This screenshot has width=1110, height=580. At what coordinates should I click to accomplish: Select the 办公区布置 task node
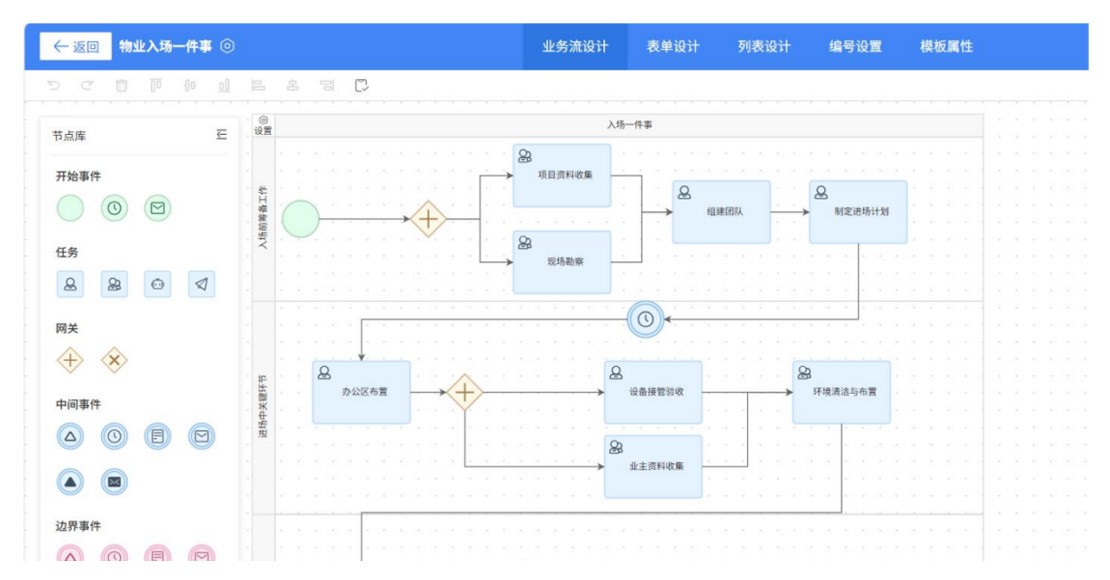click(x=361, y=392)
